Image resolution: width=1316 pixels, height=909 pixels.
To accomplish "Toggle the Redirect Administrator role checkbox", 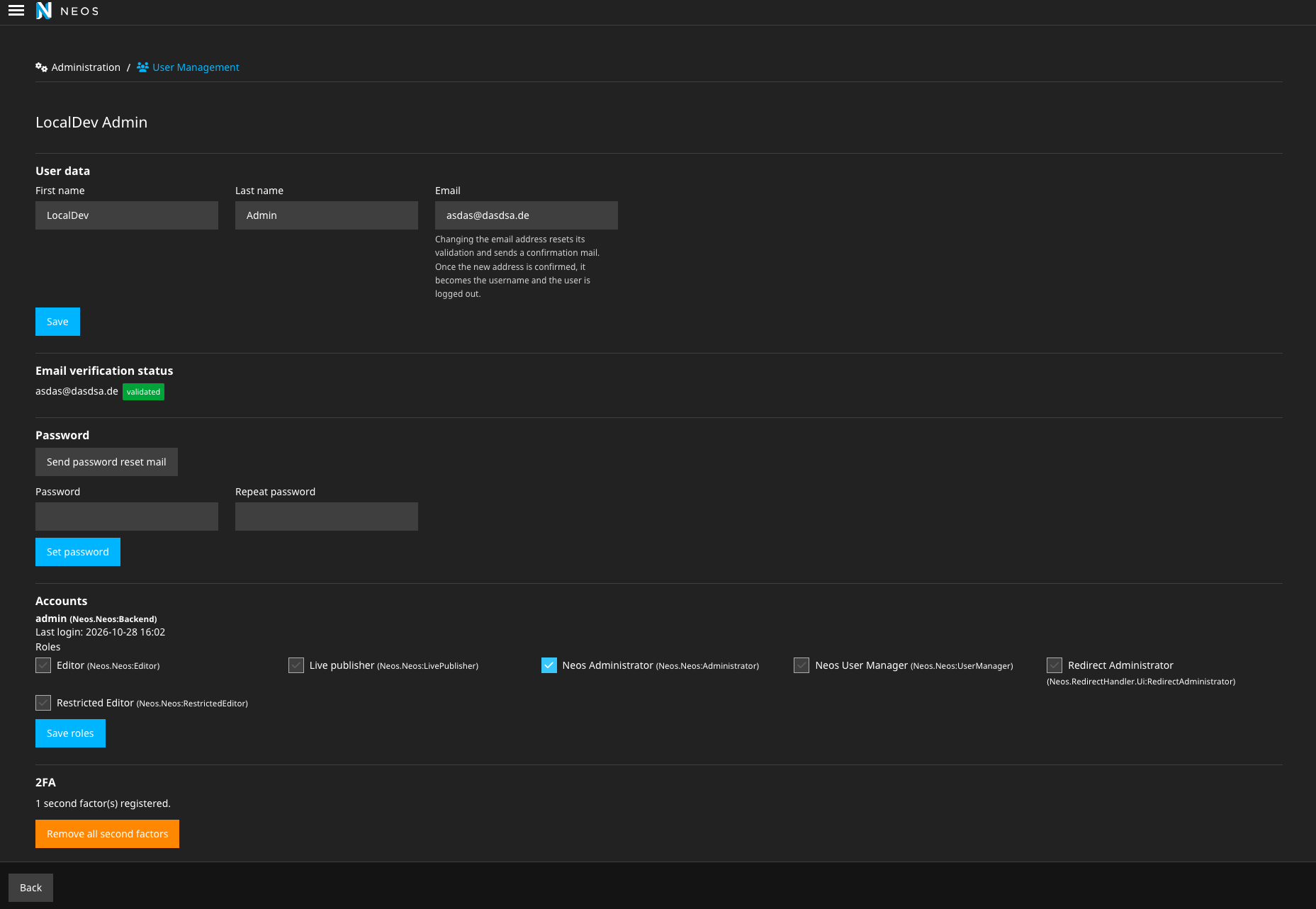I will point(1055,665).
